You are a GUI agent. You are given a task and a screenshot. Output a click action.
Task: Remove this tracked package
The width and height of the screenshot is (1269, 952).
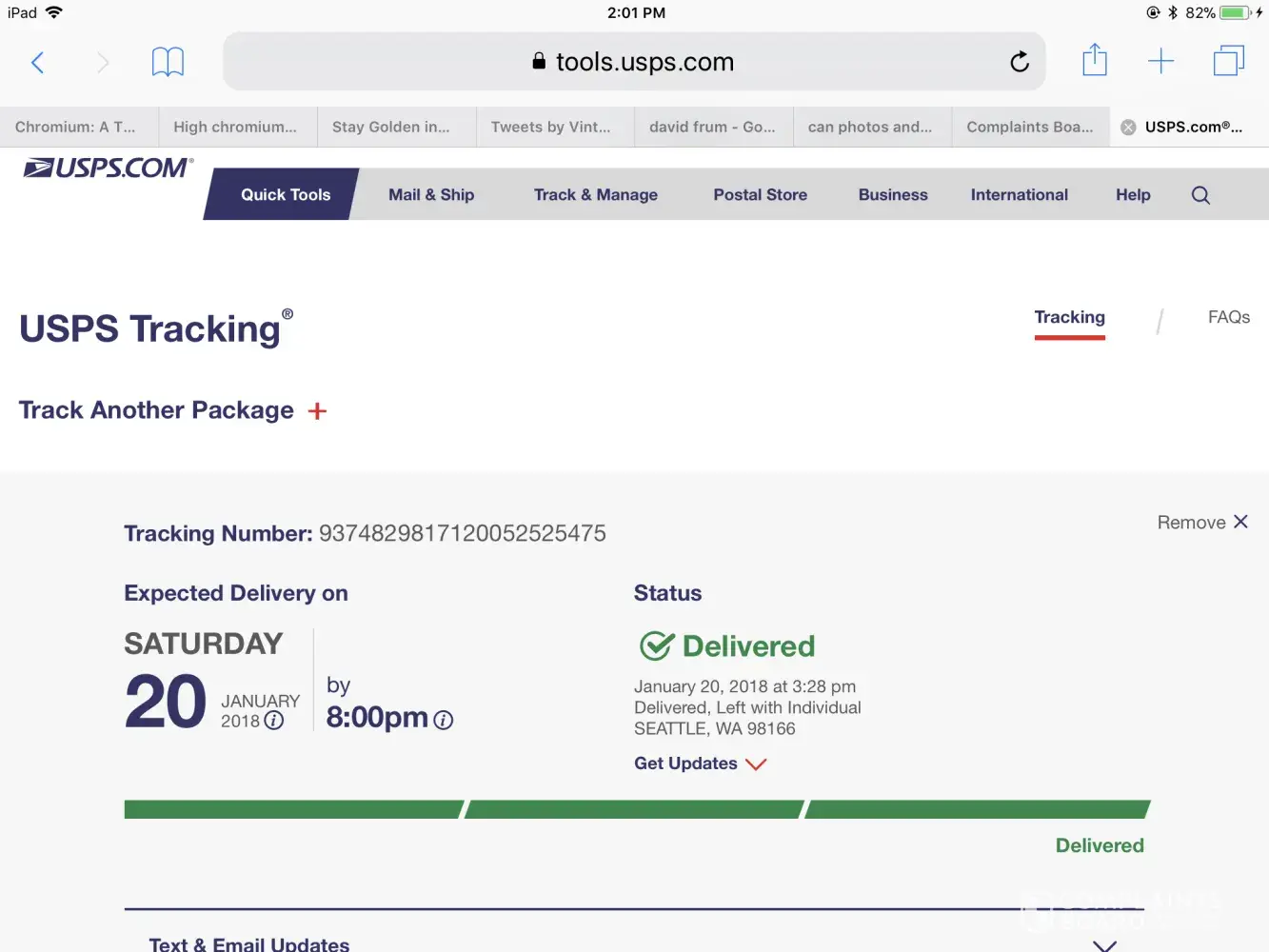point(1201,523)
